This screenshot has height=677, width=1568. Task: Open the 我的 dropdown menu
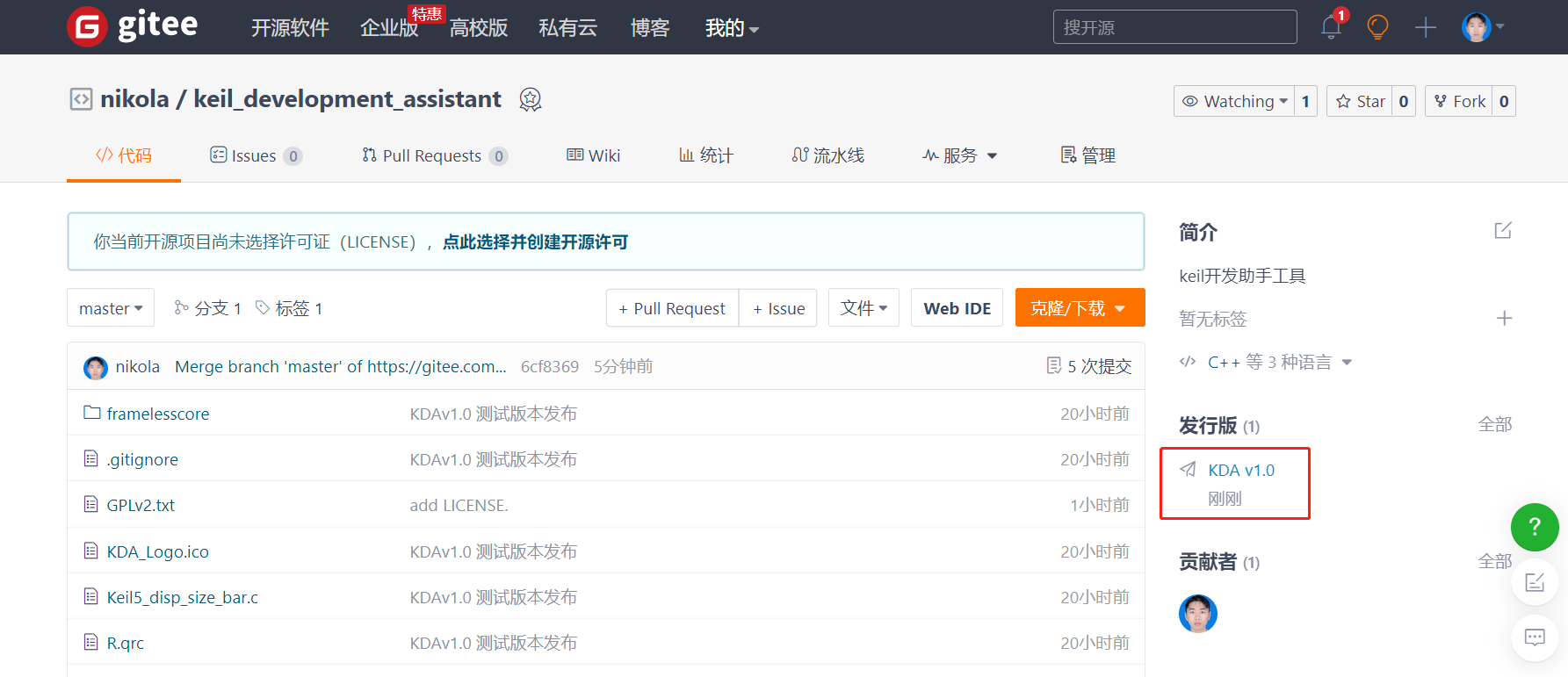pyautogui.click(x=732, y=28)
